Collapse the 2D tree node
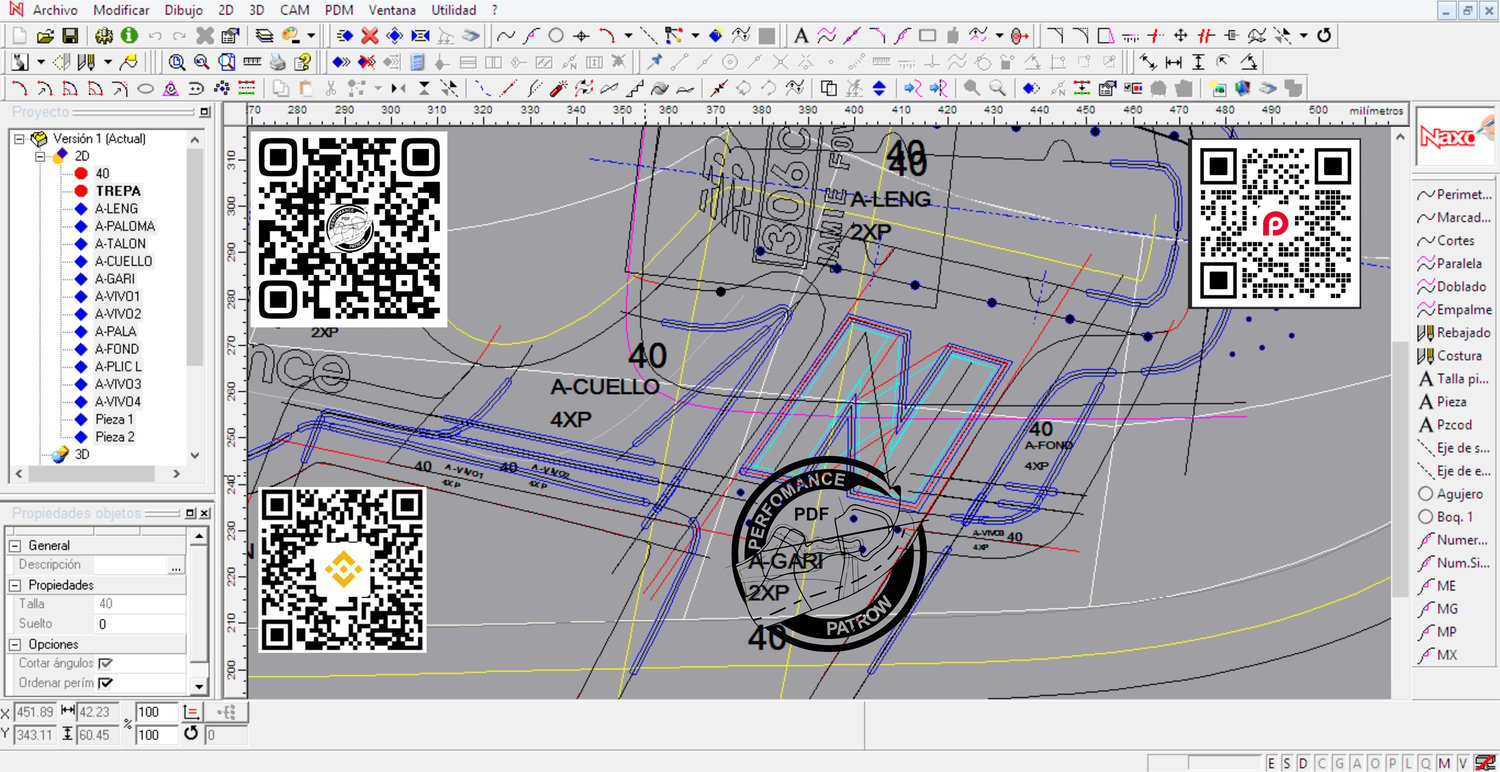This screenshot has height=772, width=1500. coord(40,156)
